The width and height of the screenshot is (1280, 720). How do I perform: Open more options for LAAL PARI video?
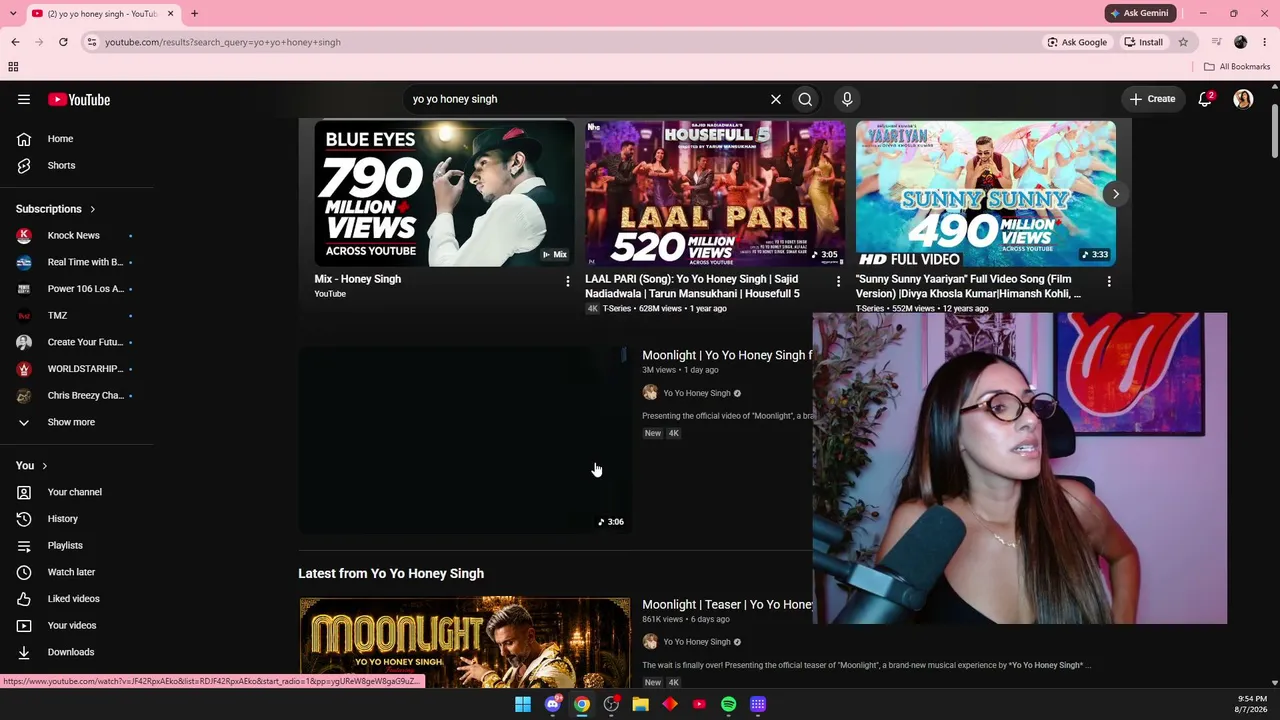[x=838, y=282]
